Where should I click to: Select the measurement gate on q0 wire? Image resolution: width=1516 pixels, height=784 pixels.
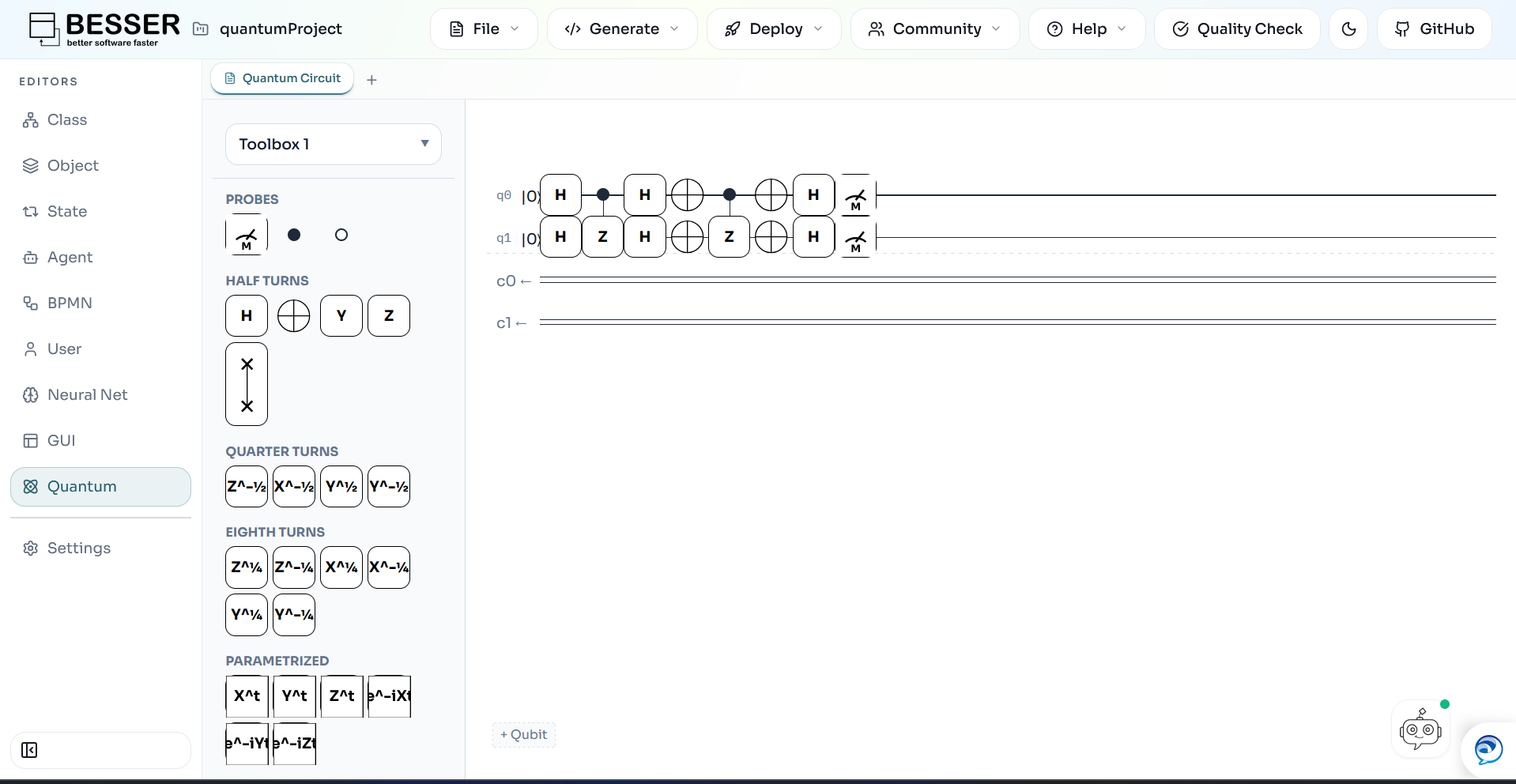point(856,195)
